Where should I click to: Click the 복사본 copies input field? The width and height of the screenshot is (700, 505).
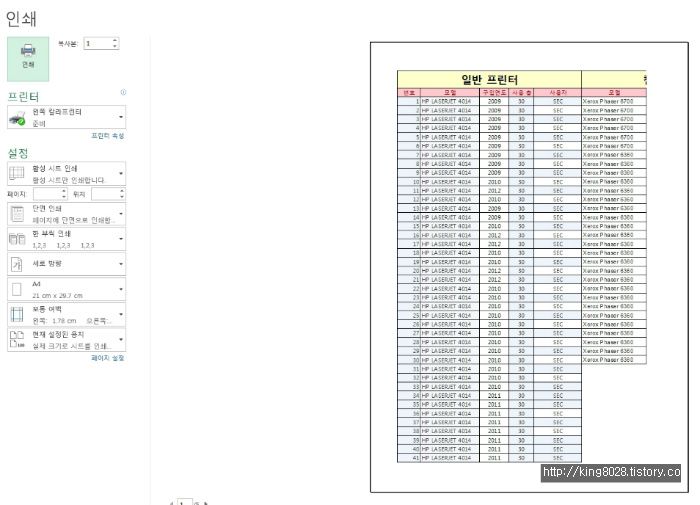tap(97, 43)
